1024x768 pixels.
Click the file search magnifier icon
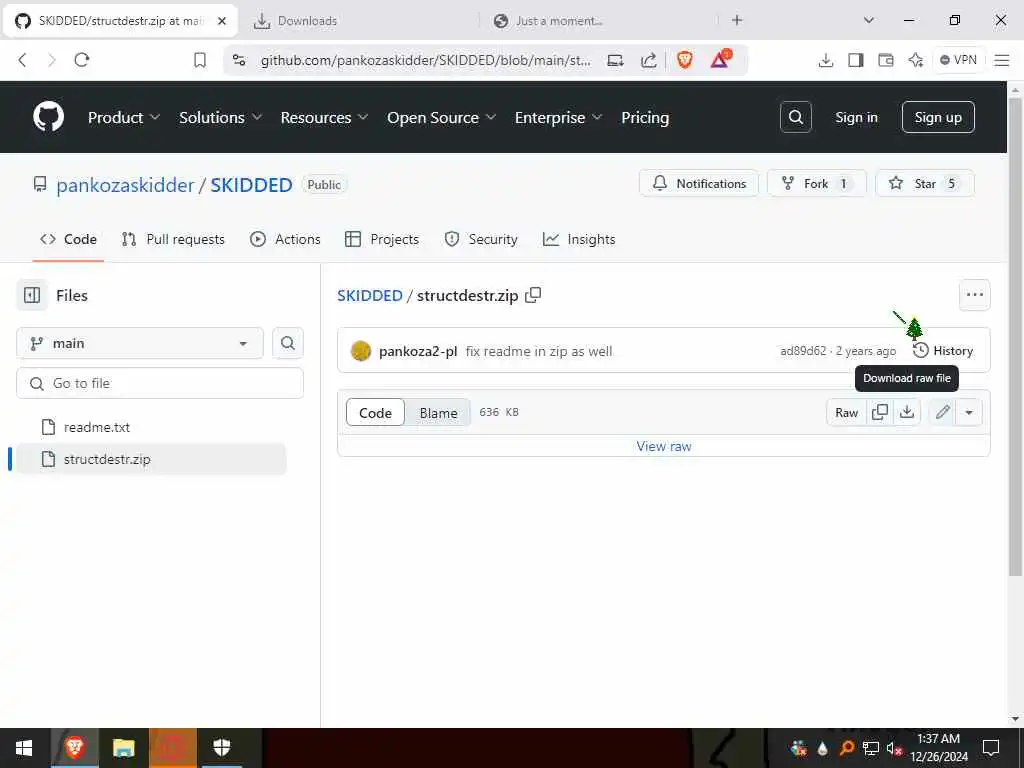pos(287,343)
